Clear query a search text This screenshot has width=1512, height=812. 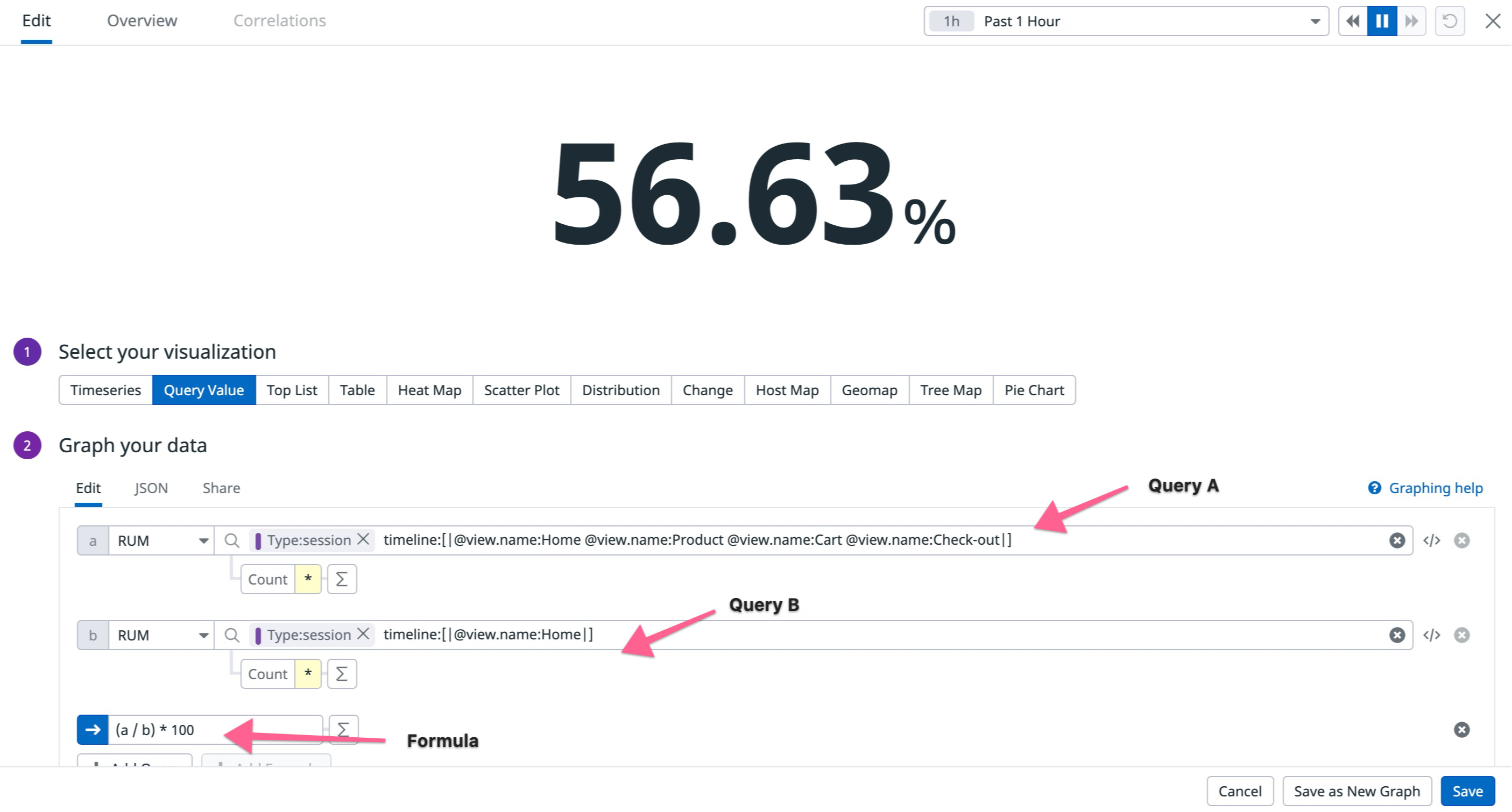click(x=1397, y=540)
